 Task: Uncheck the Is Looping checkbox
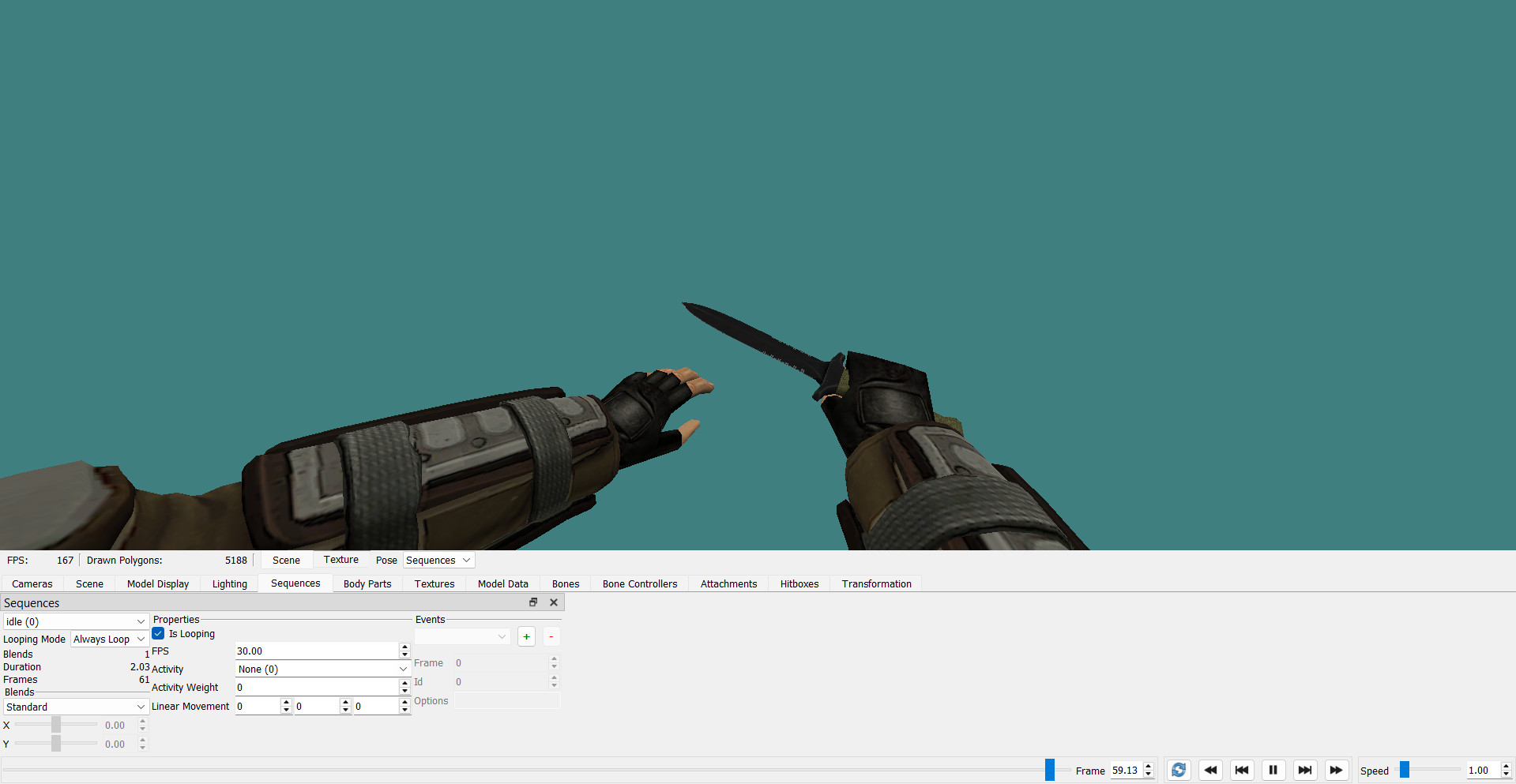coord(157,633)
